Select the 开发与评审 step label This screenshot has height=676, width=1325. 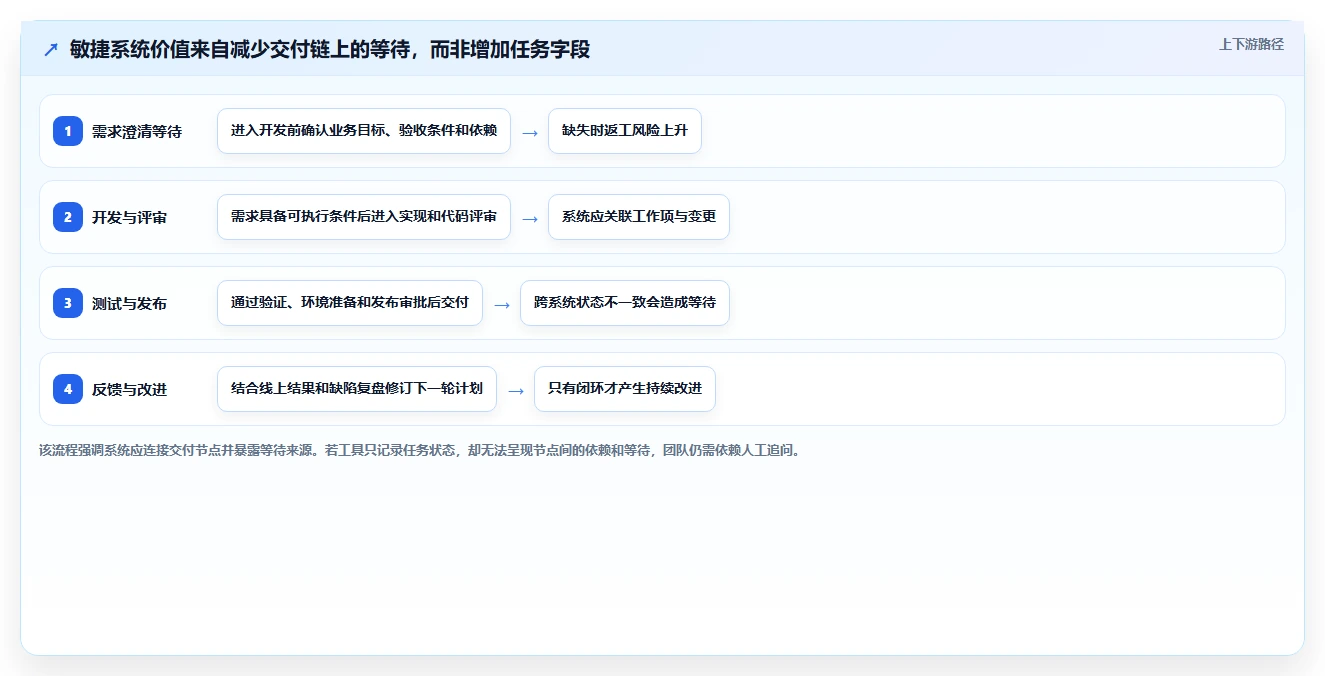coord(129,217)
